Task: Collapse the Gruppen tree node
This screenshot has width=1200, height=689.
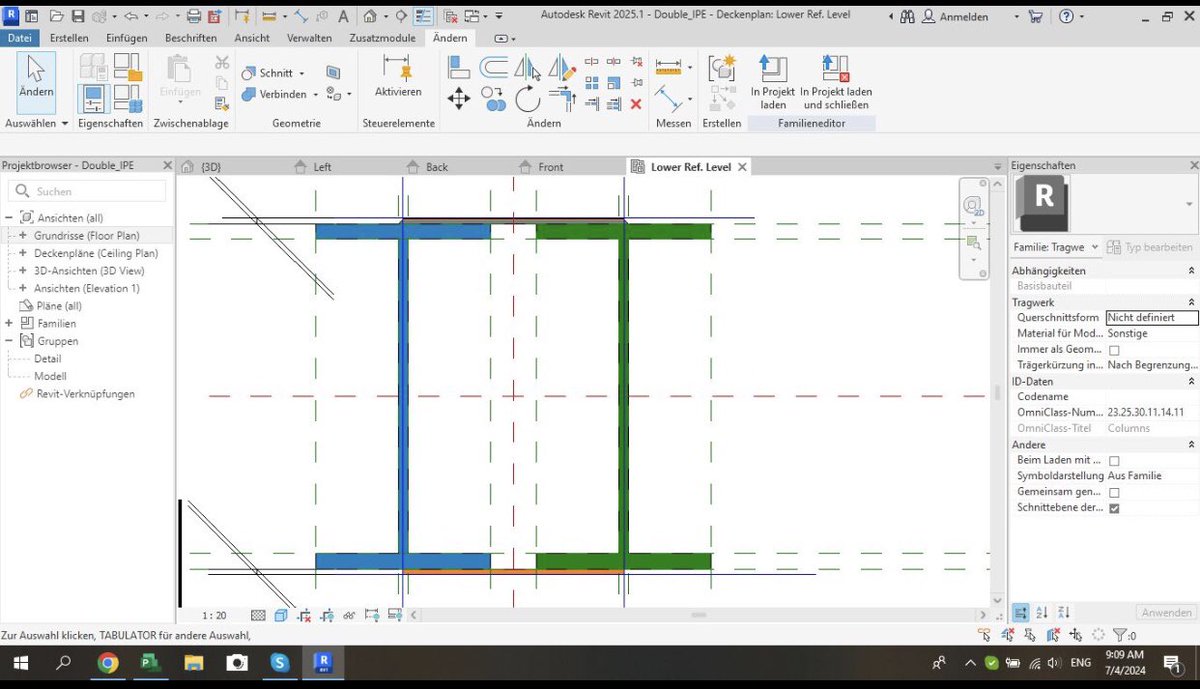Action: 9,341
